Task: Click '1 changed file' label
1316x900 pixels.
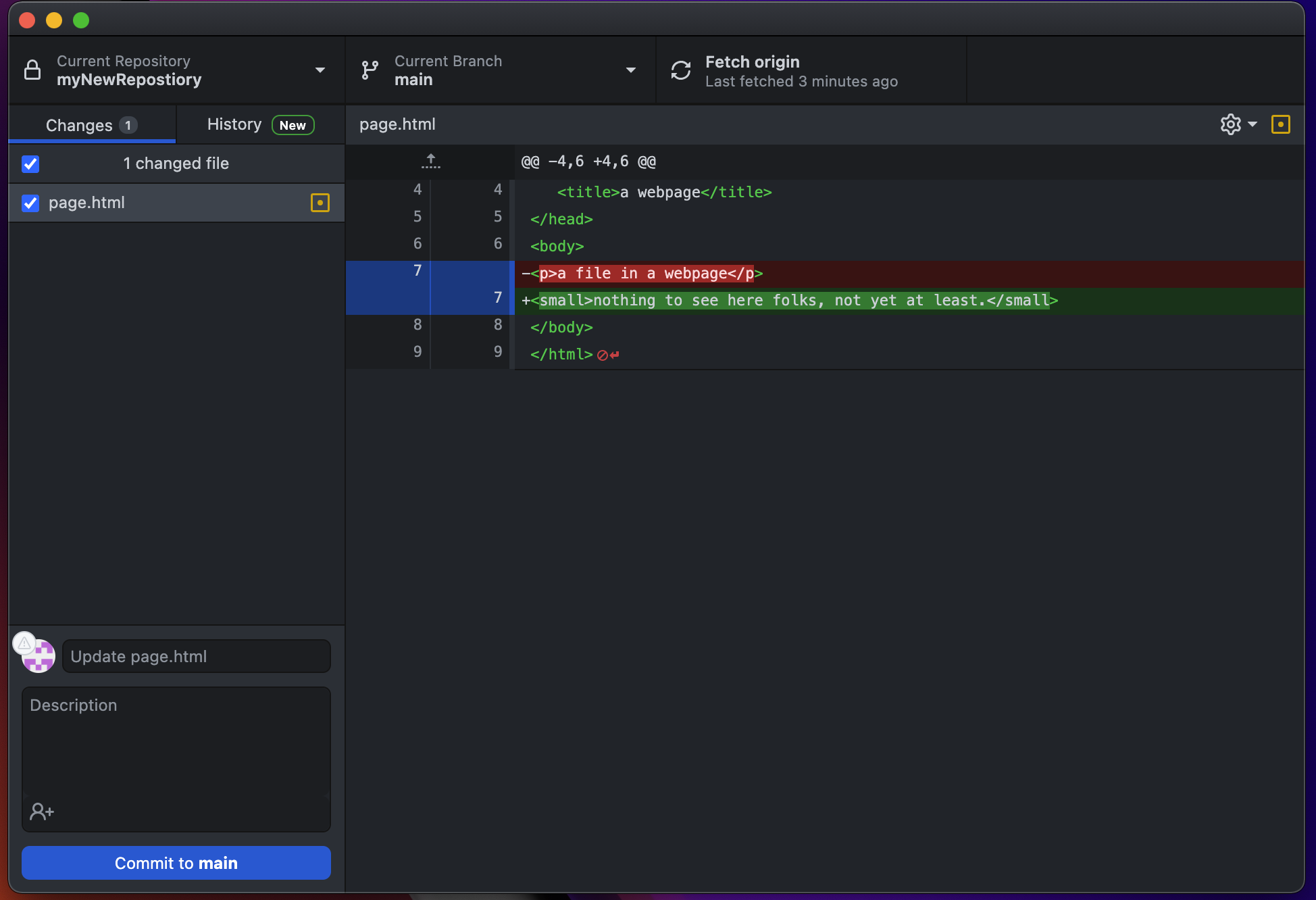Action: point(176,164)
